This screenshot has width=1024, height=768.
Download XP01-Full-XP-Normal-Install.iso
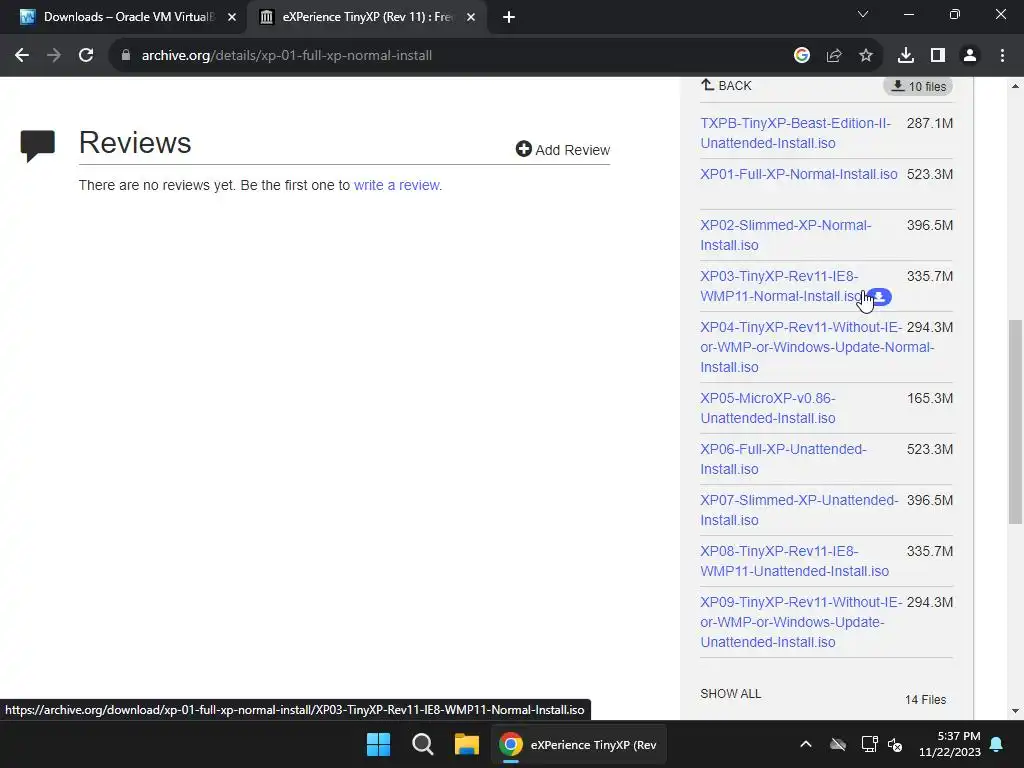(799, 174)
